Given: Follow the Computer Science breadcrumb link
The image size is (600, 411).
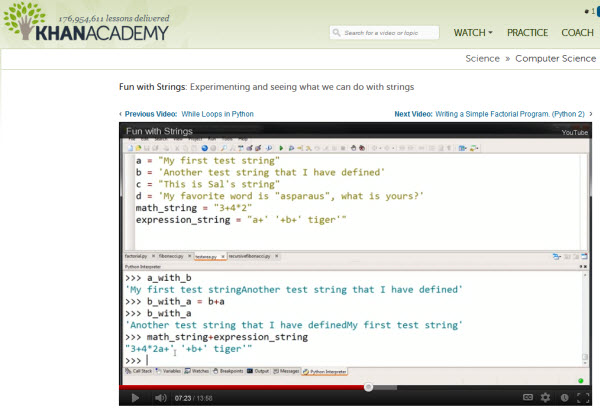Looking at the screenshot, I should [x=555, y=59].
